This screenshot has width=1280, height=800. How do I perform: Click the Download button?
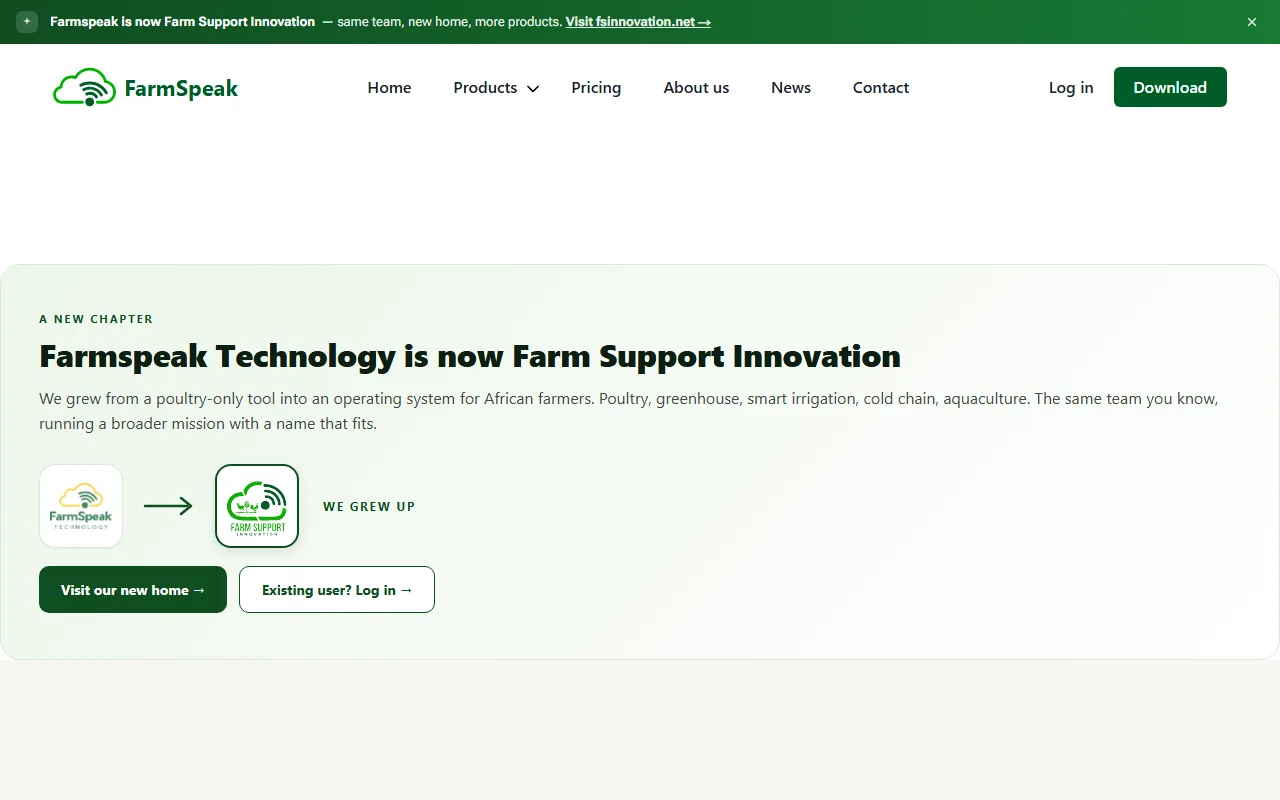1170,87
